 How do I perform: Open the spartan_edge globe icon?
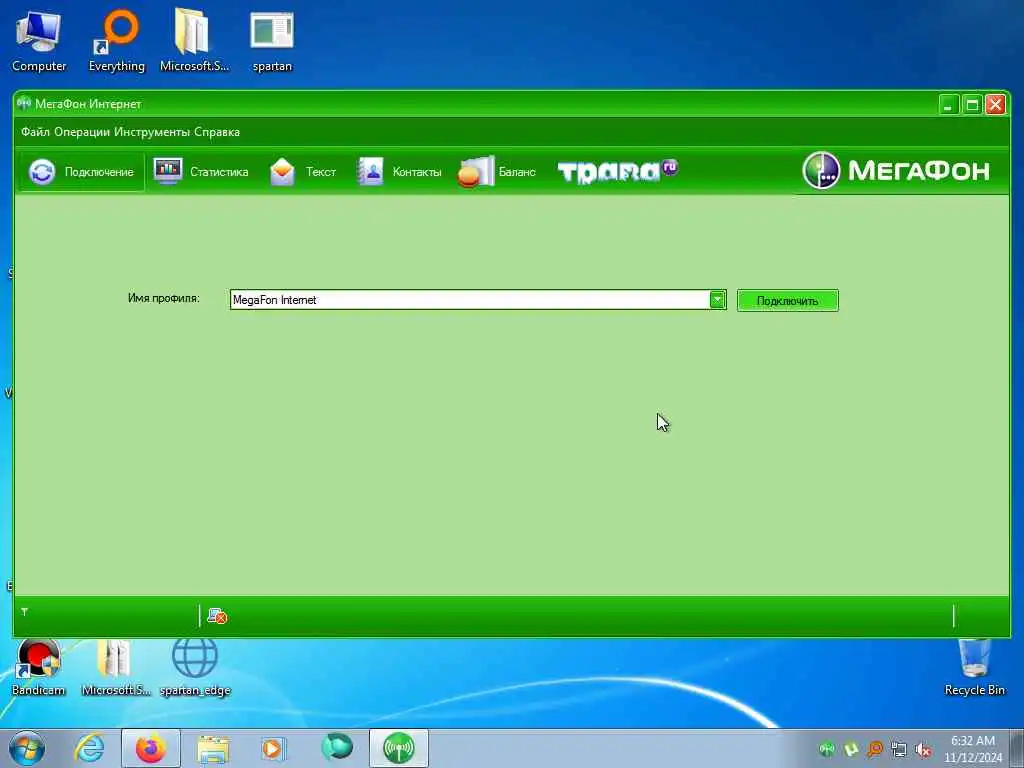(x=195, y=667)
